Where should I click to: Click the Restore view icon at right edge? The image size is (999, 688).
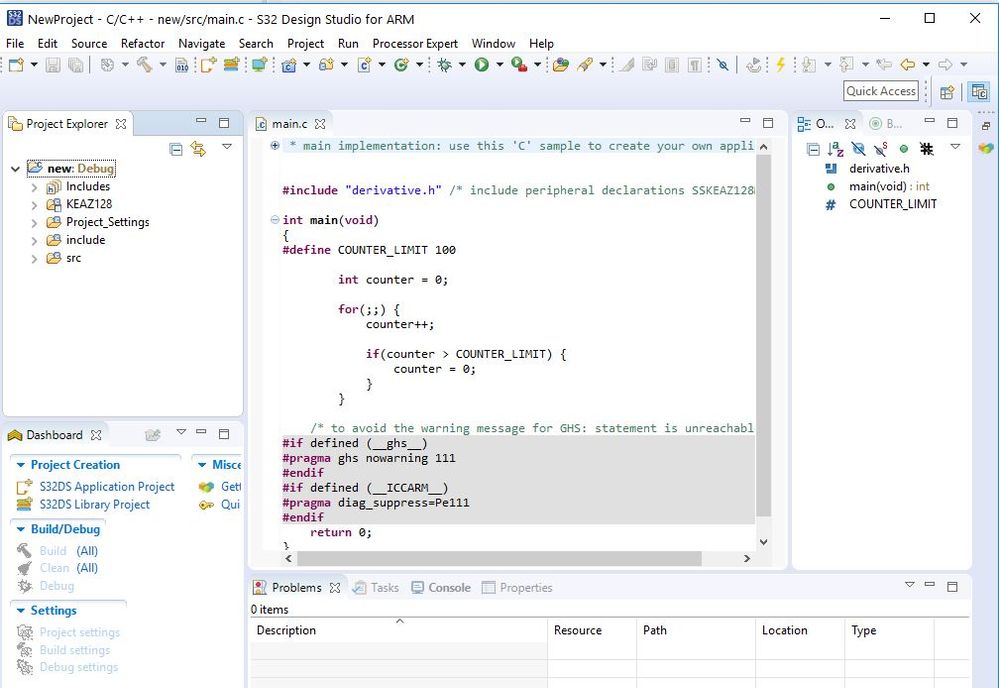click(x=986, y=126)
